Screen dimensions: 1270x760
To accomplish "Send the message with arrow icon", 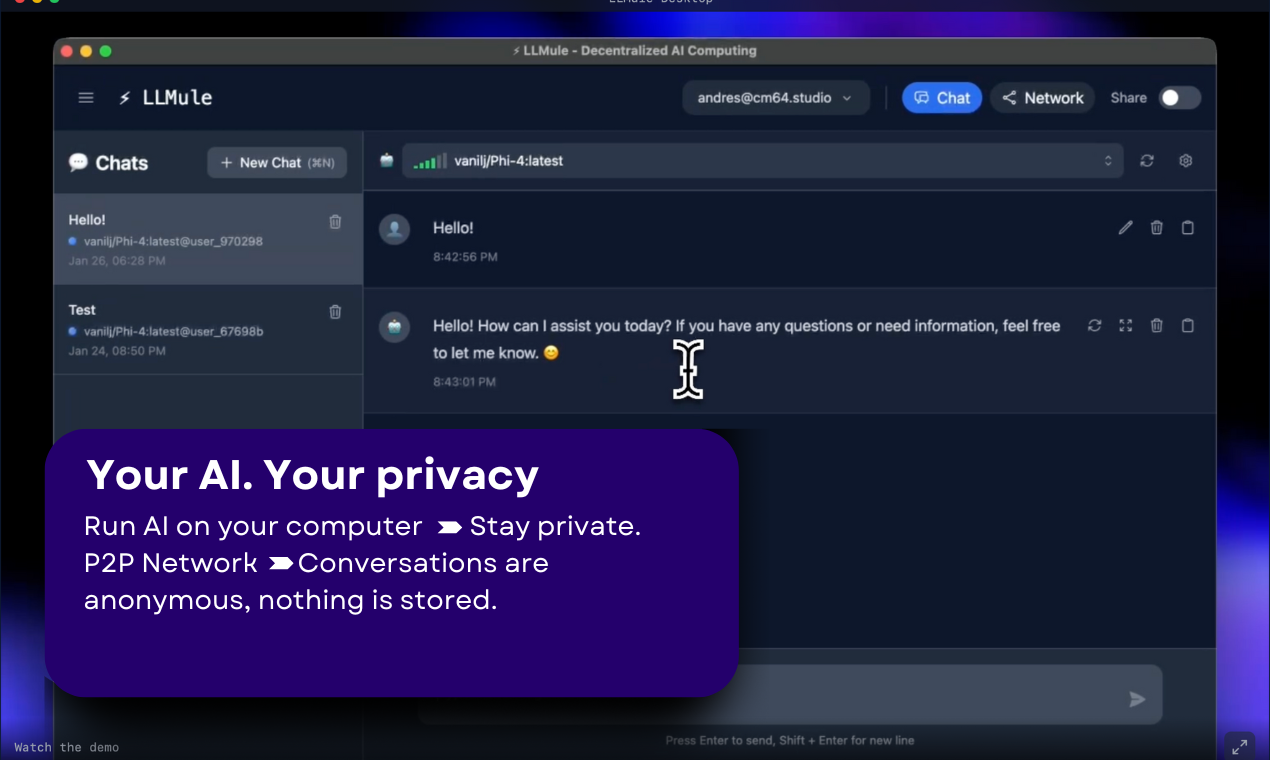I will pos(1137,699).
